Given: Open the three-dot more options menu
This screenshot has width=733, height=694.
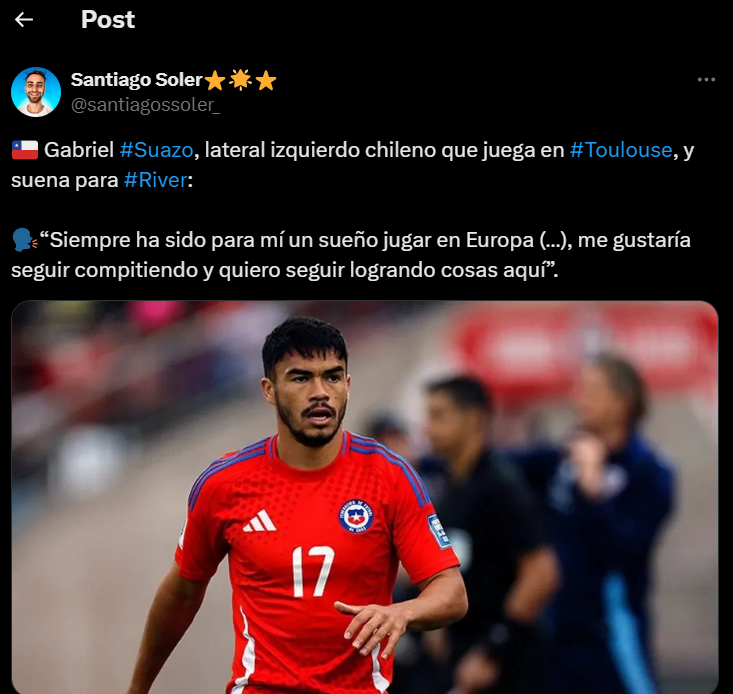Looking at the screenshot, I should pyautogui.click(x=706, y=80).
